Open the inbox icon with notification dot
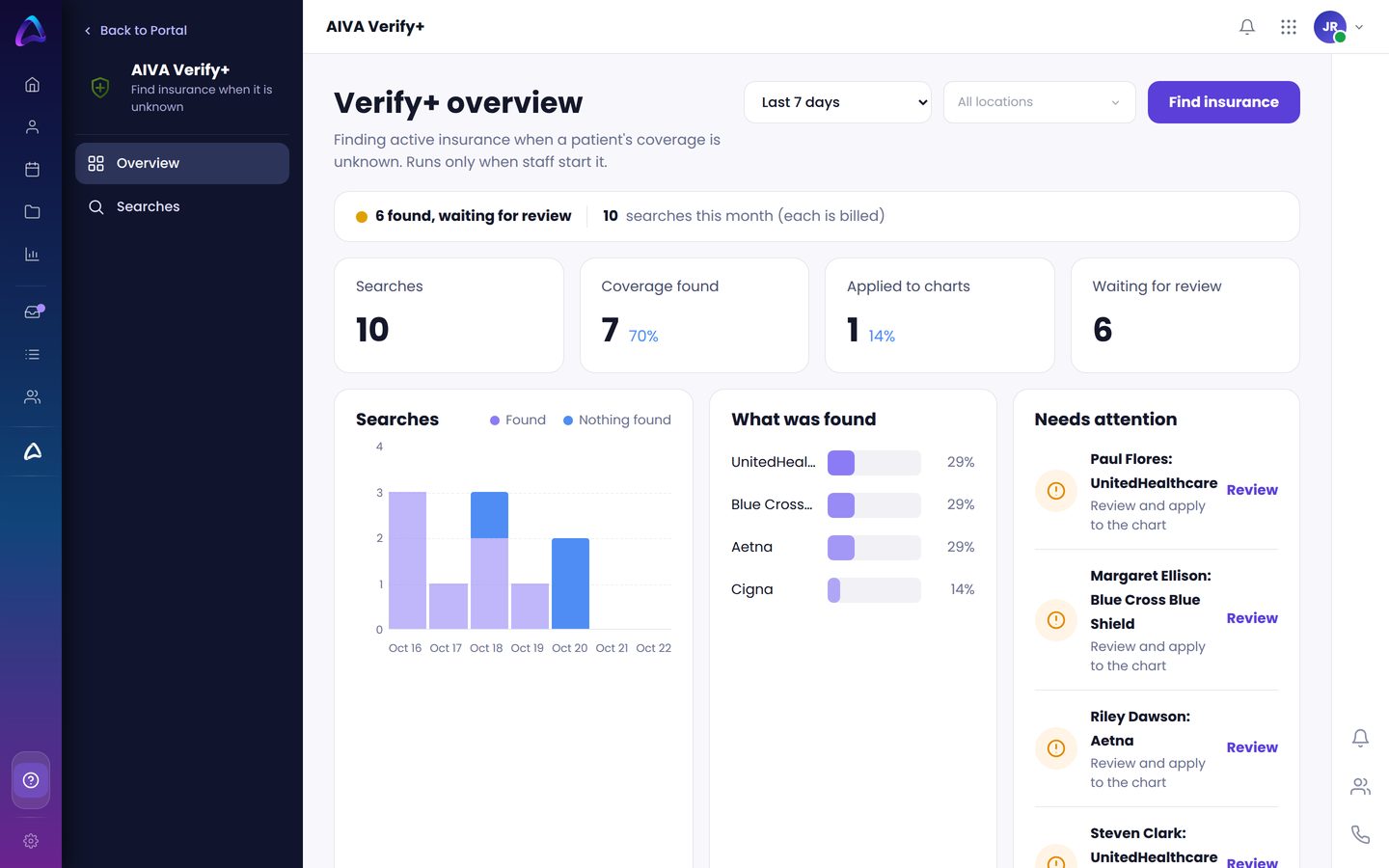 pyautogui.click(x=33, y=312)
